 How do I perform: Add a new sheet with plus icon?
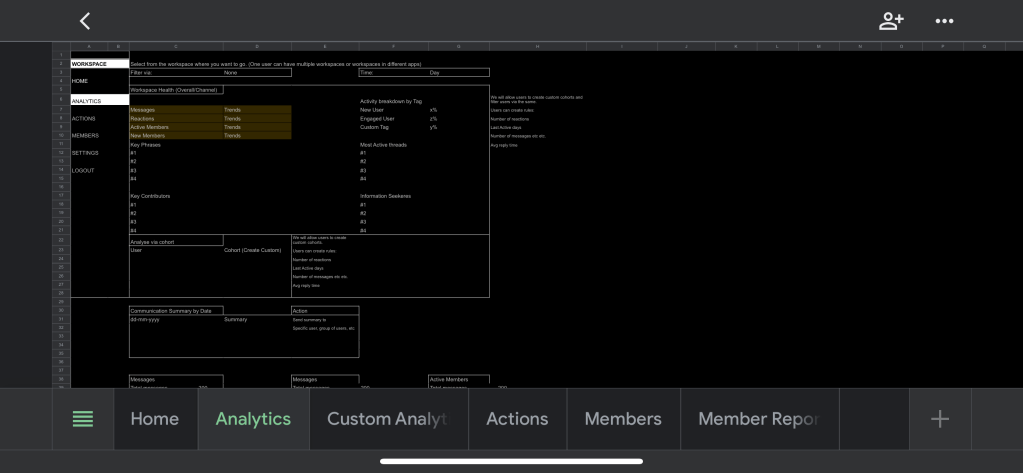[x=940, y=419]
